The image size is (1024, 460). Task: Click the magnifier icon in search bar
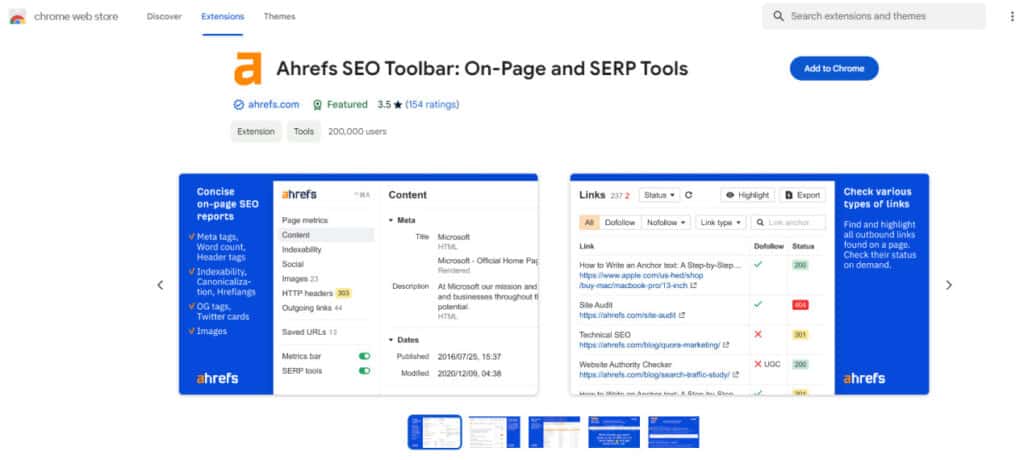(x=778, y=16)
